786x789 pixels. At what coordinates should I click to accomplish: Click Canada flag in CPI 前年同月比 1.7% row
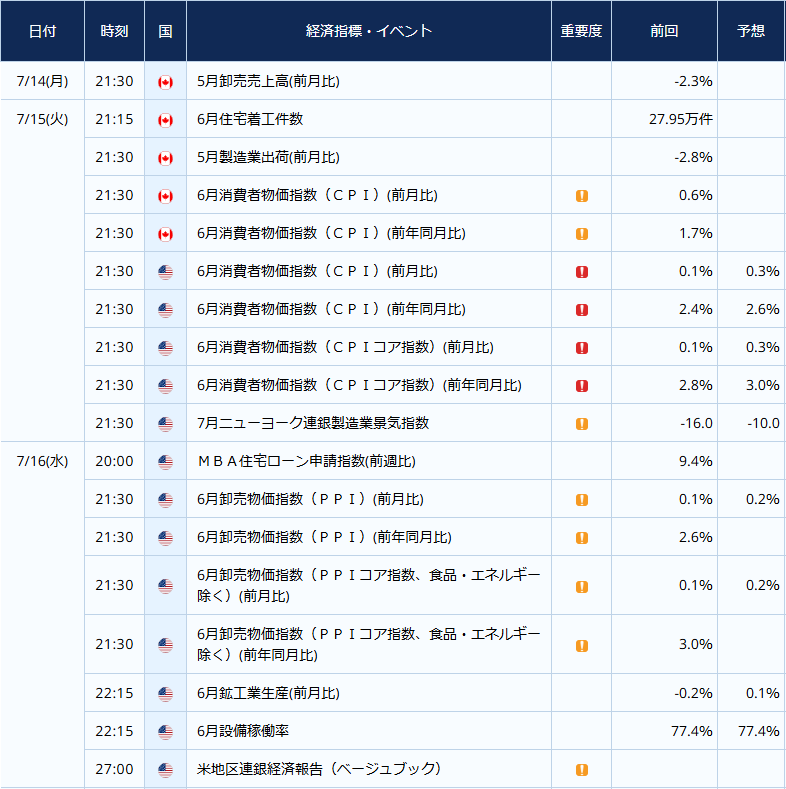coord(165,234)
